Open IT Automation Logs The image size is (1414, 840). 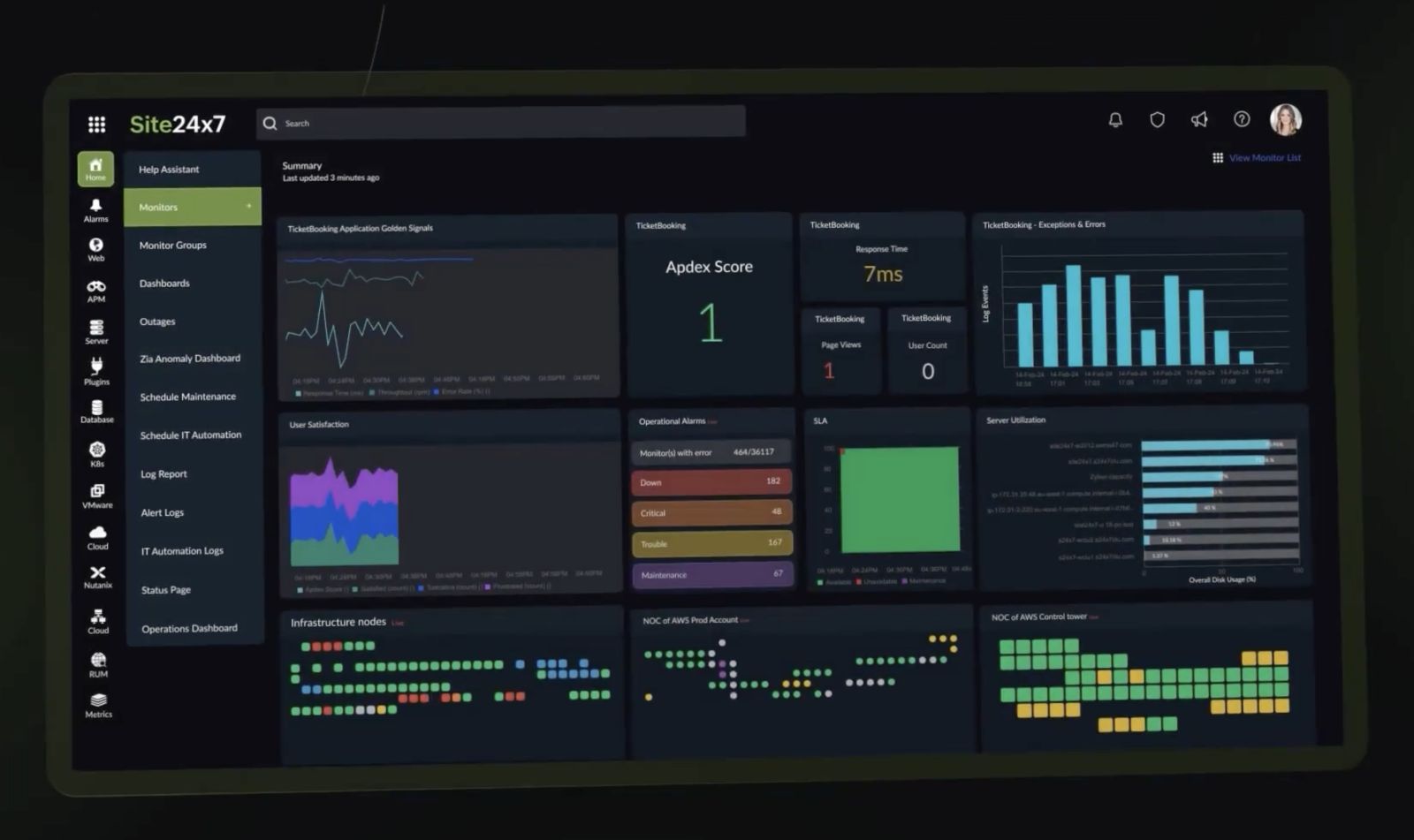pyautogui.click(x=182, y=551)
